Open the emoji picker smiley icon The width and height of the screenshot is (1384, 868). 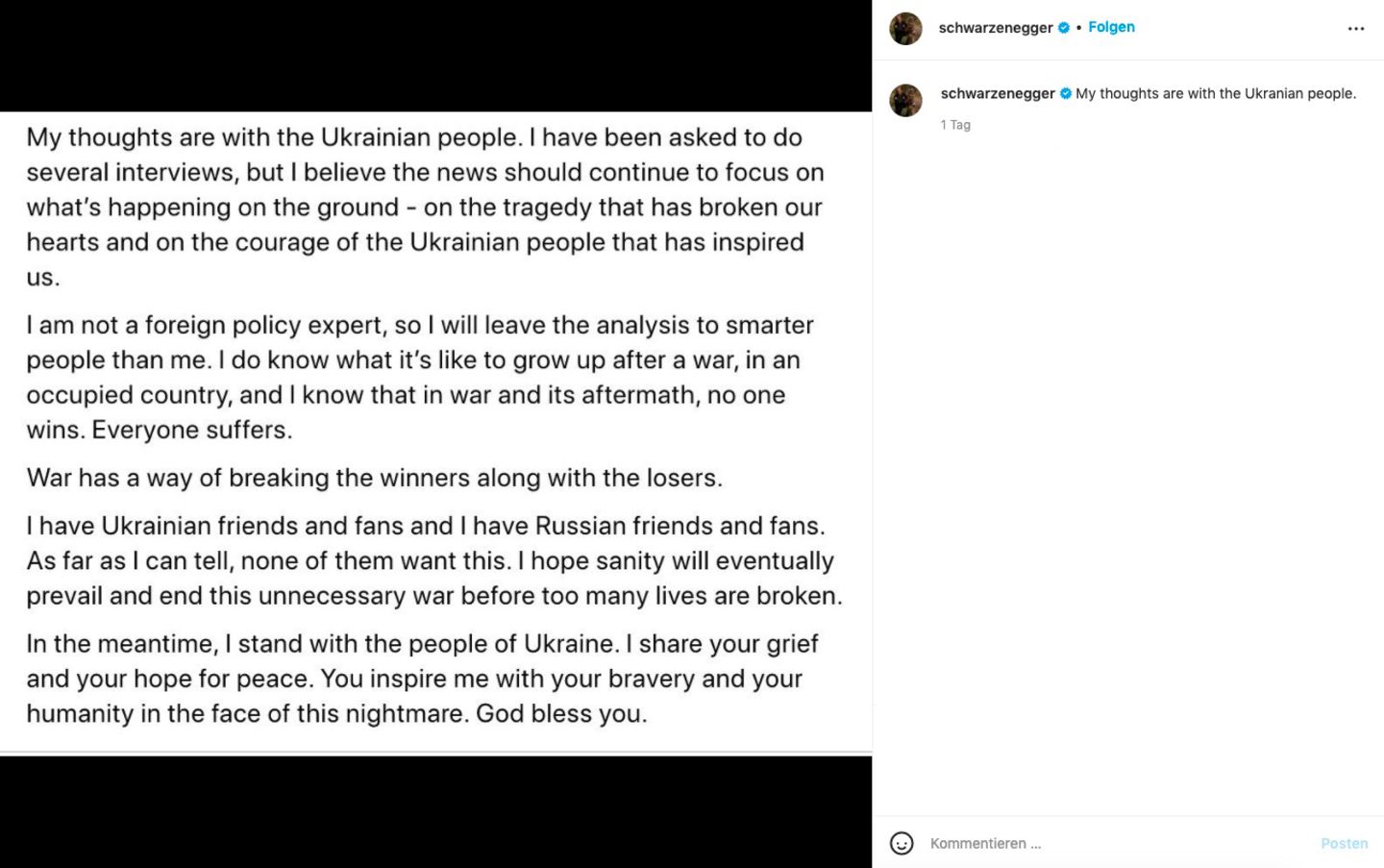(x=902, y=843)
